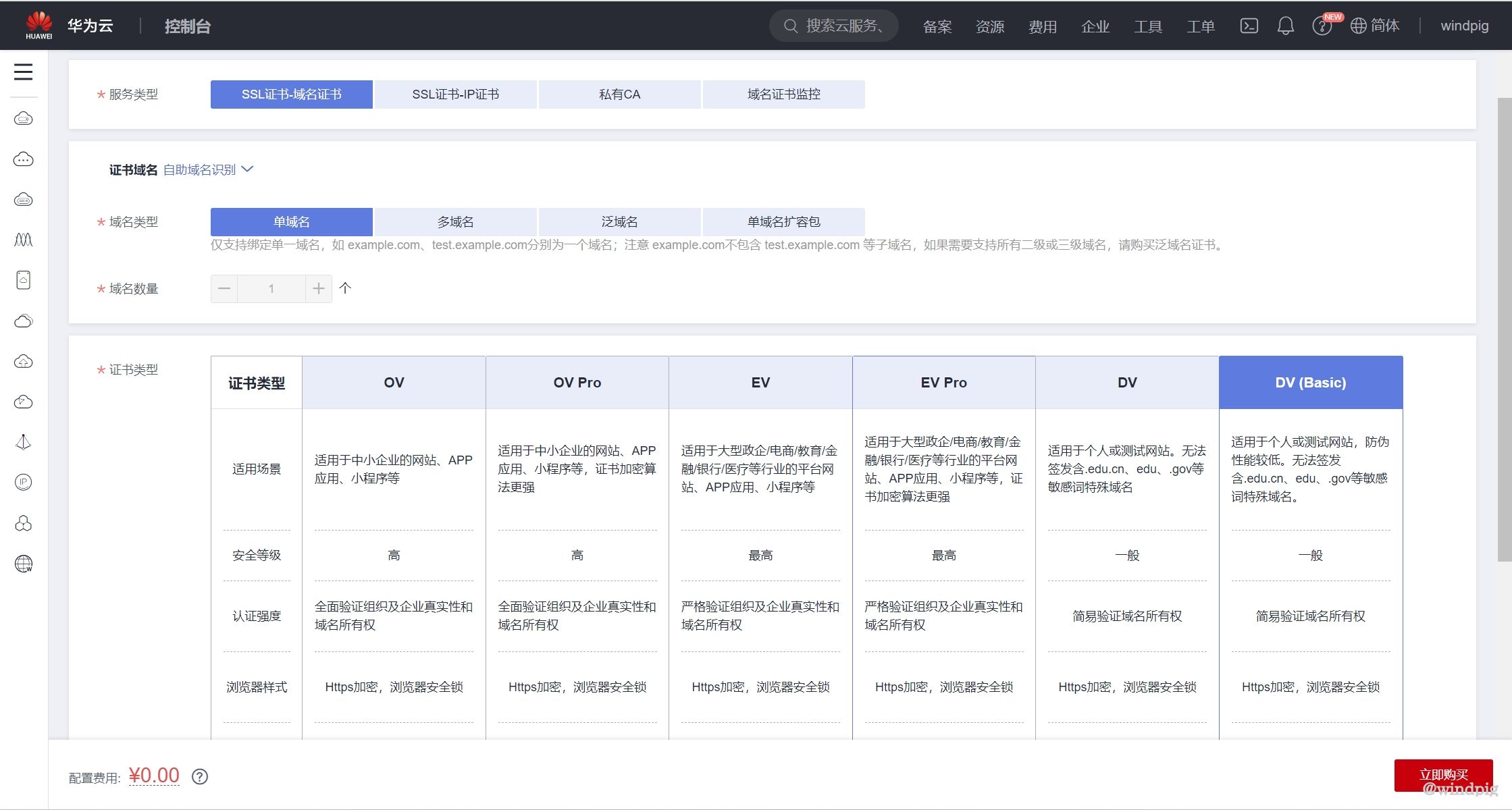
Task: Open the hamburger navigation menu
Action: point(23,72)
